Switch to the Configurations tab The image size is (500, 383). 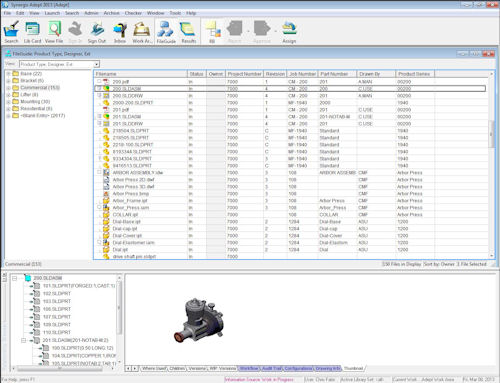(x=299, y=368)
